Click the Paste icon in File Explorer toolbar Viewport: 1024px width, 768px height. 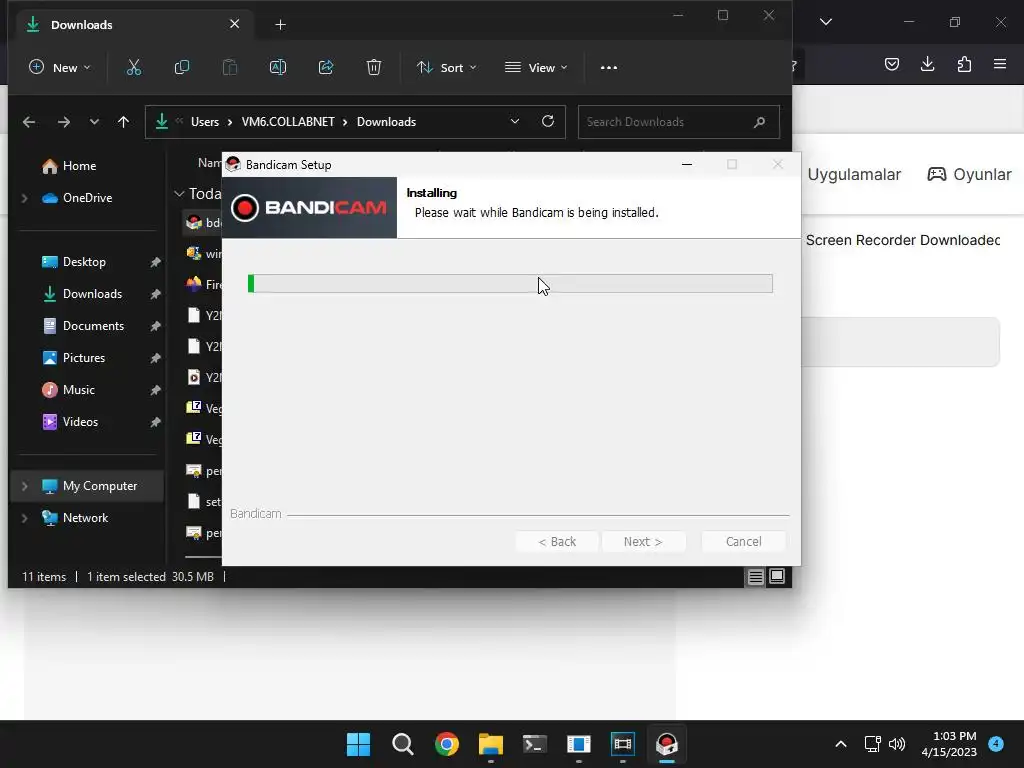pyautogui.click(x=230, y=67)
